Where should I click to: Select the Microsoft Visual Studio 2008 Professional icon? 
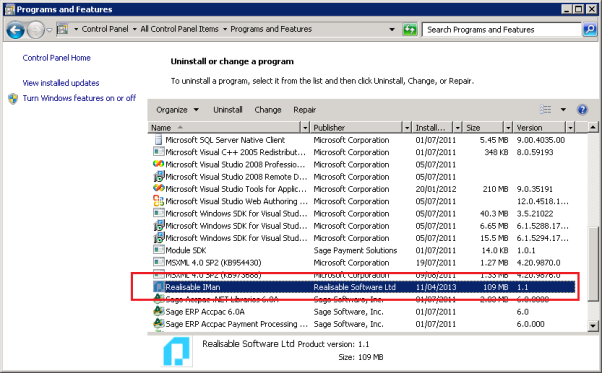click(159, 164)
